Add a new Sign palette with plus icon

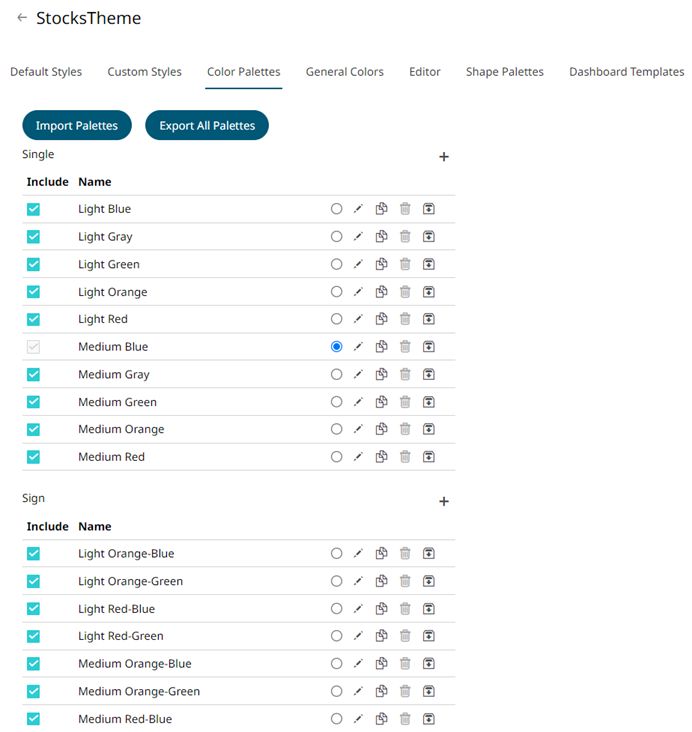click(x=444, y=501)
